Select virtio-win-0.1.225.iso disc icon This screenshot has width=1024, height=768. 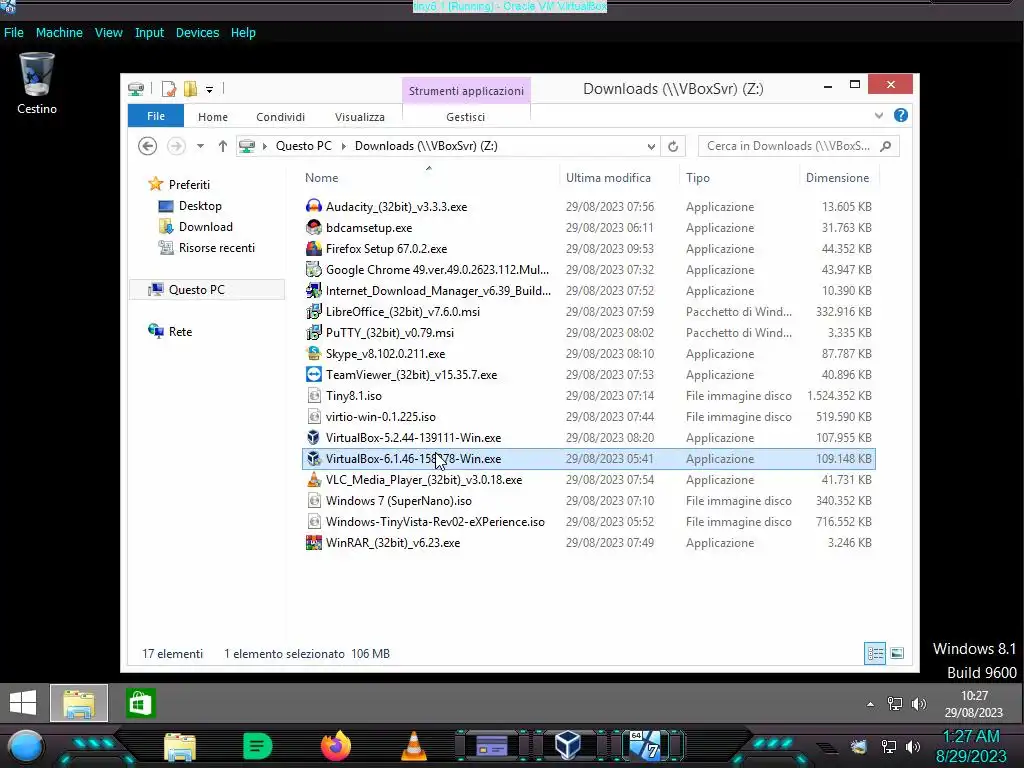313,416
